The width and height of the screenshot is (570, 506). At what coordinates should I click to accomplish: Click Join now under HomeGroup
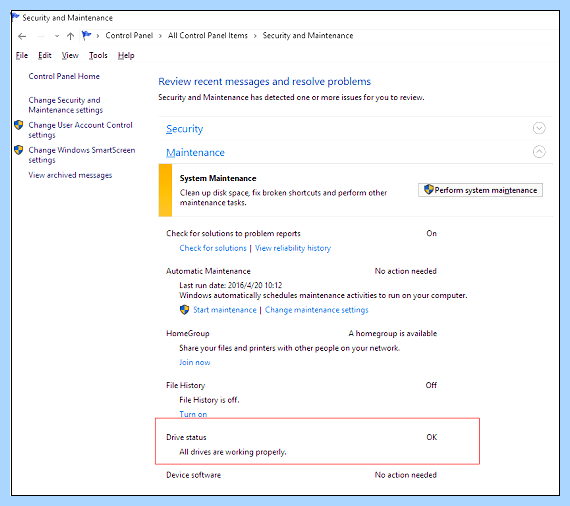click(x=195, y=362)
